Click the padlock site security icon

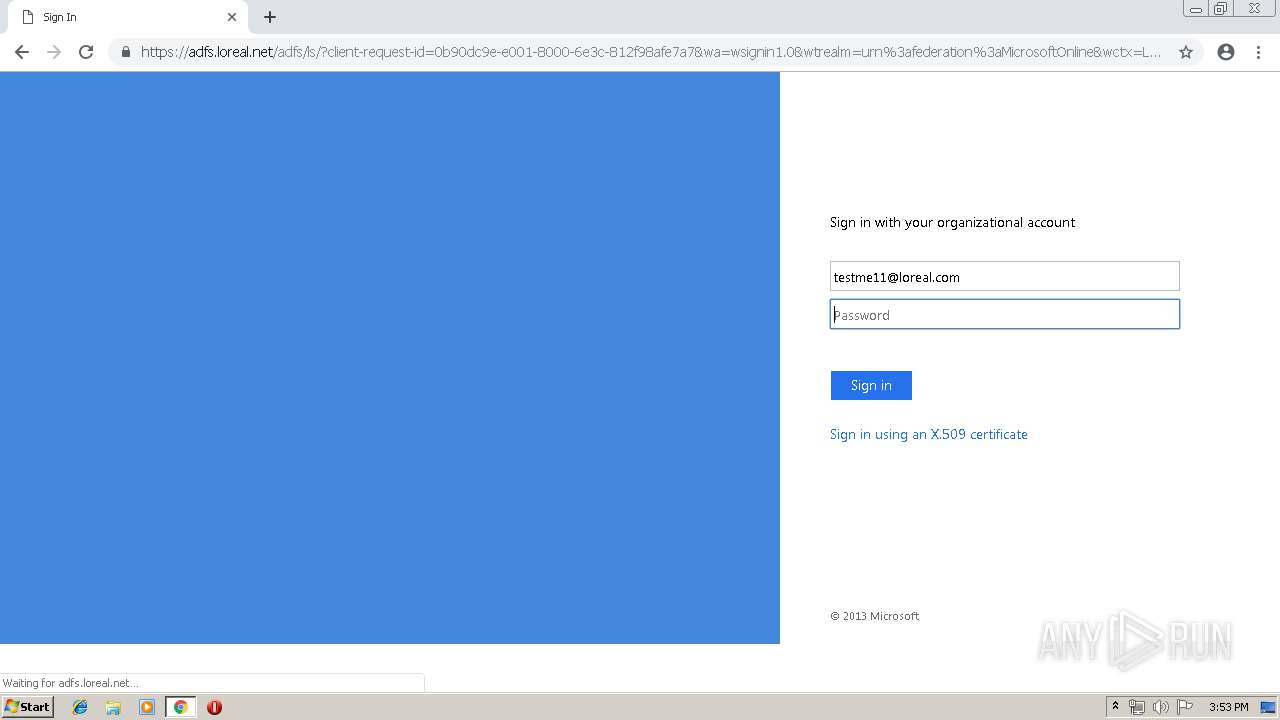(126, 52)
